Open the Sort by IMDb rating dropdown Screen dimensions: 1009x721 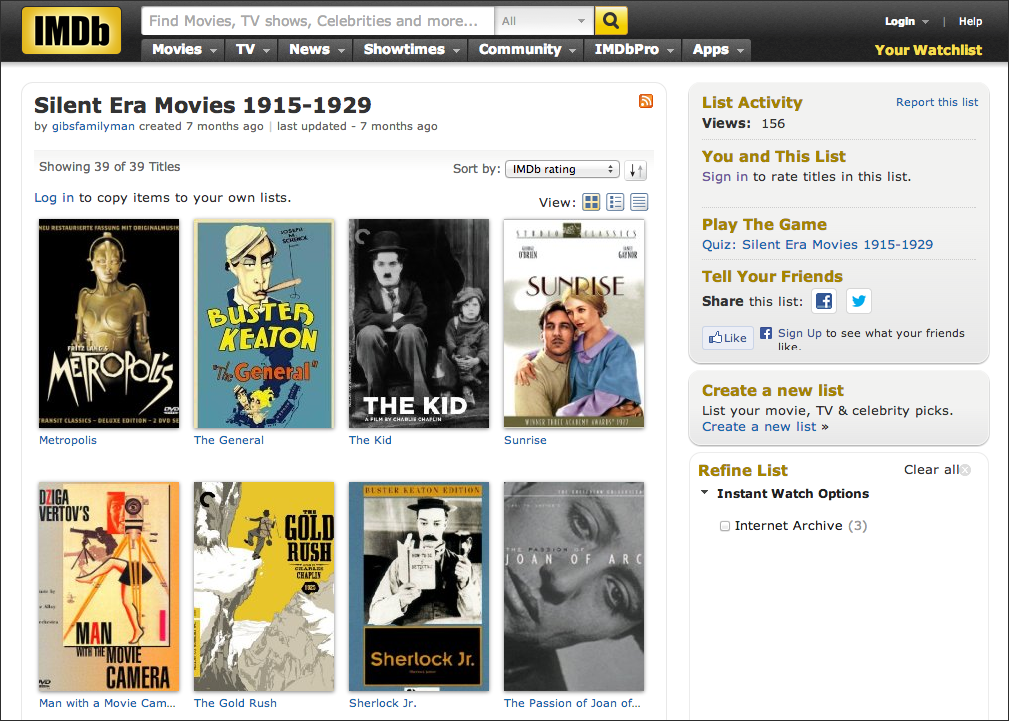(x=562, y=170)
